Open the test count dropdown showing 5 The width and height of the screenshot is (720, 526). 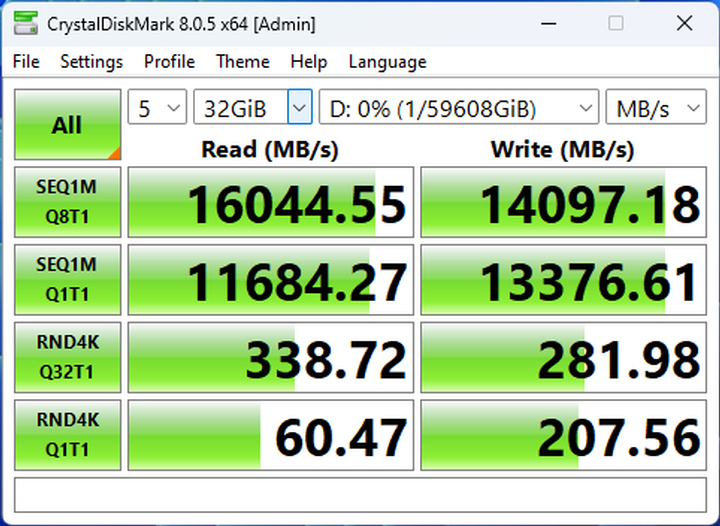point(158,109)
